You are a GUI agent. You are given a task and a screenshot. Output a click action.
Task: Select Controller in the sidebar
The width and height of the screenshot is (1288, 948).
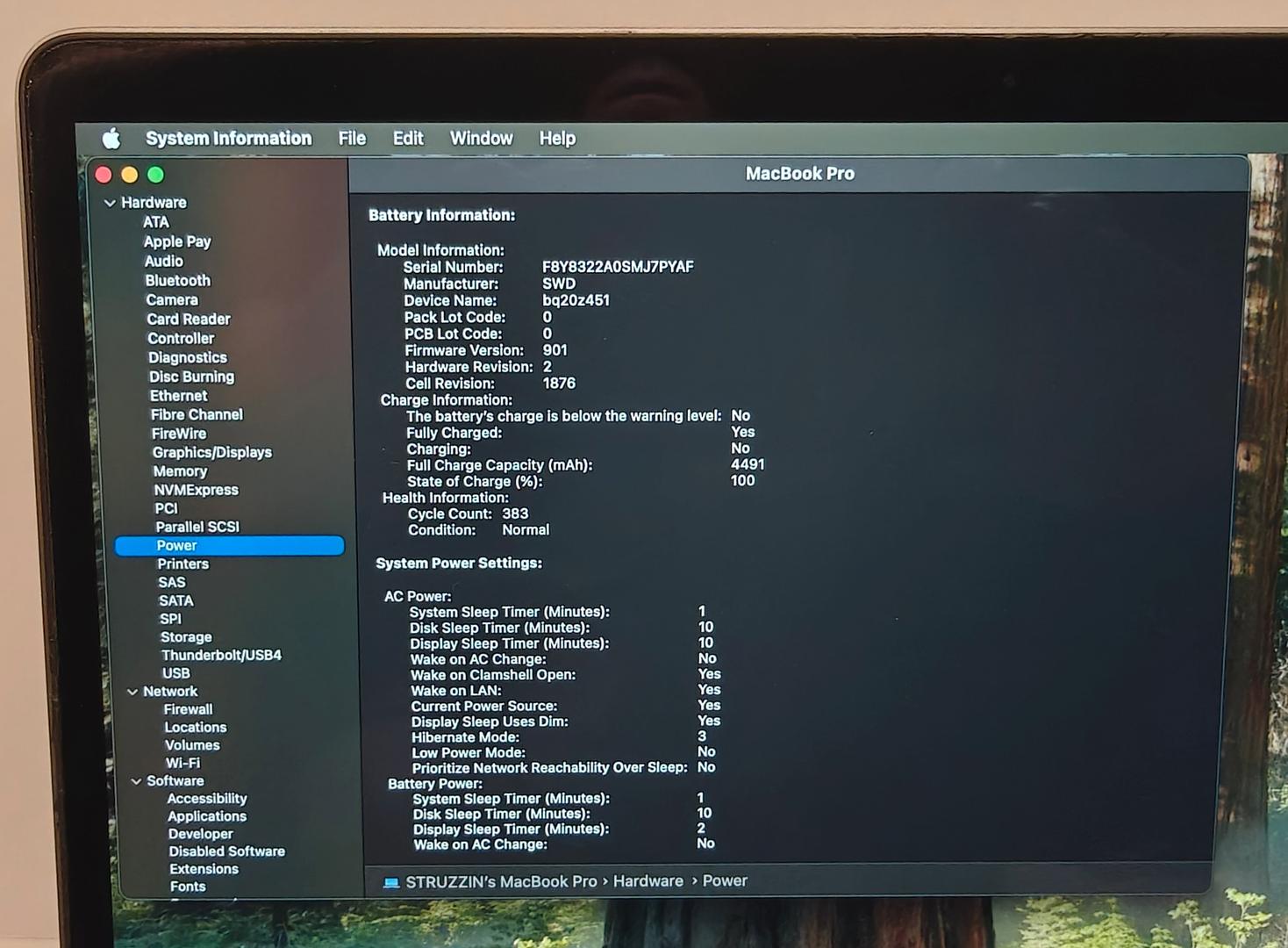[x=181, y=338]
